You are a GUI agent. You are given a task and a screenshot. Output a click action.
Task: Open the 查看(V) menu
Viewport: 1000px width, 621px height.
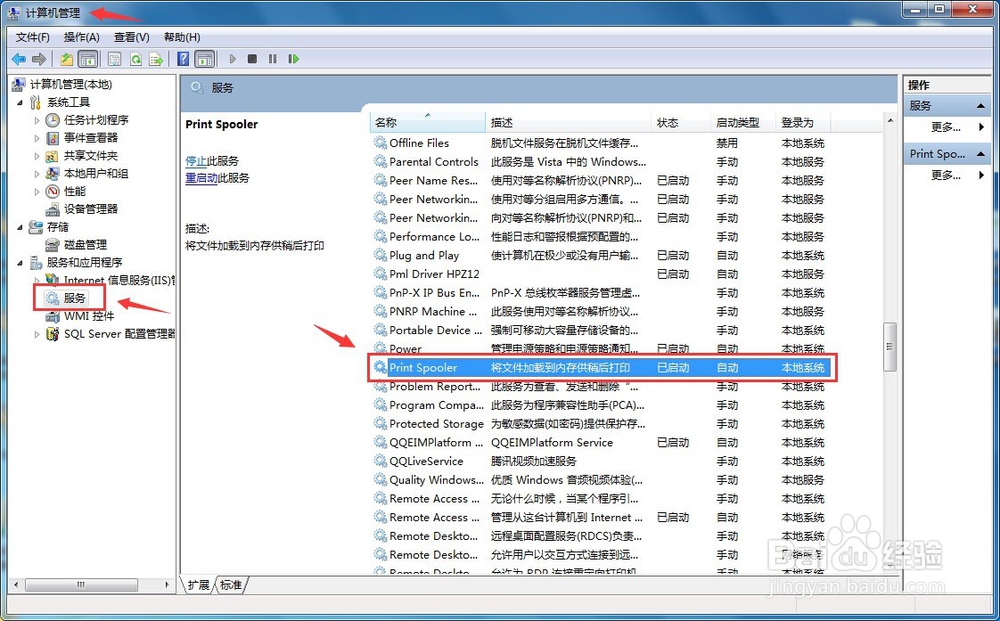[x=131, y=38]
